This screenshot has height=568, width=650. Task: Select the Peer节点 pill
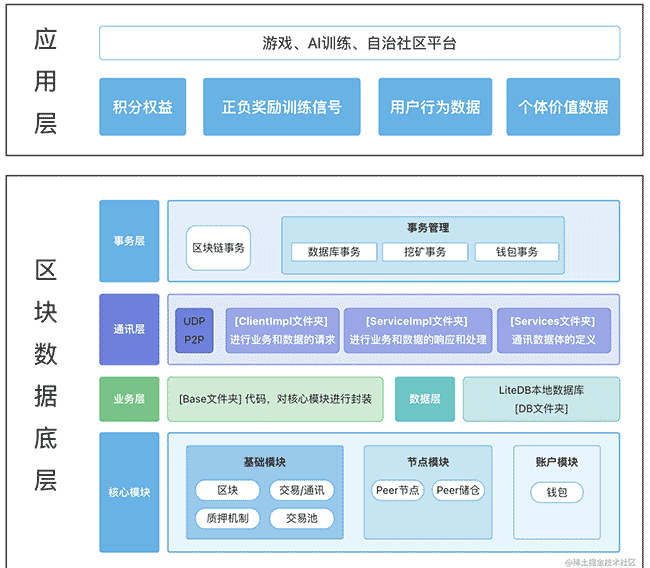[398, 490]
